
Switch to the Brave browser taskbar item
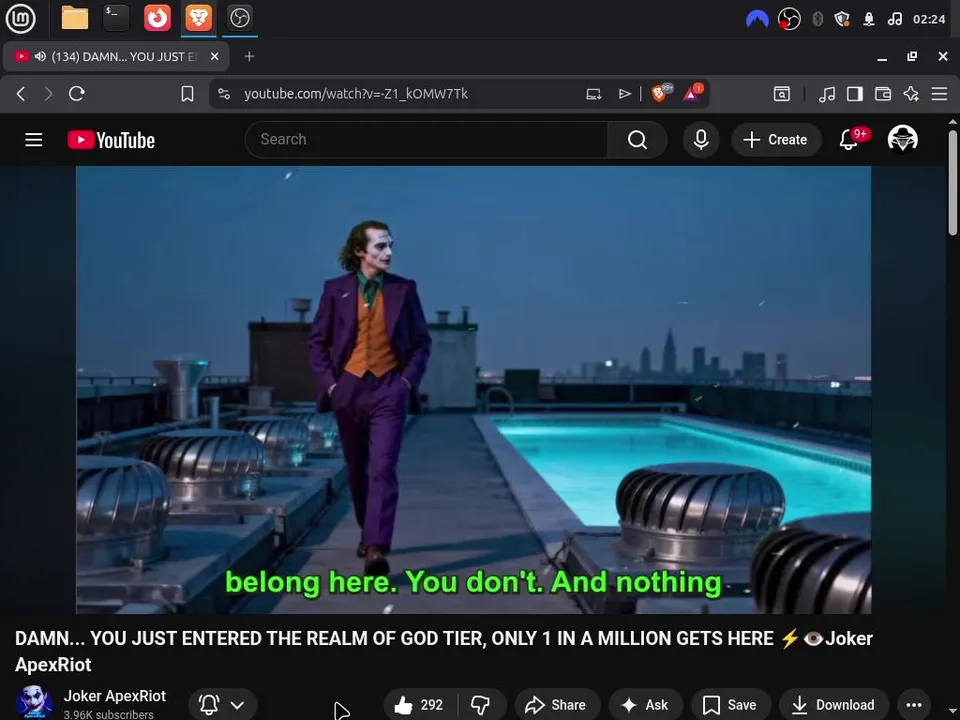click(x=198, y=18)
